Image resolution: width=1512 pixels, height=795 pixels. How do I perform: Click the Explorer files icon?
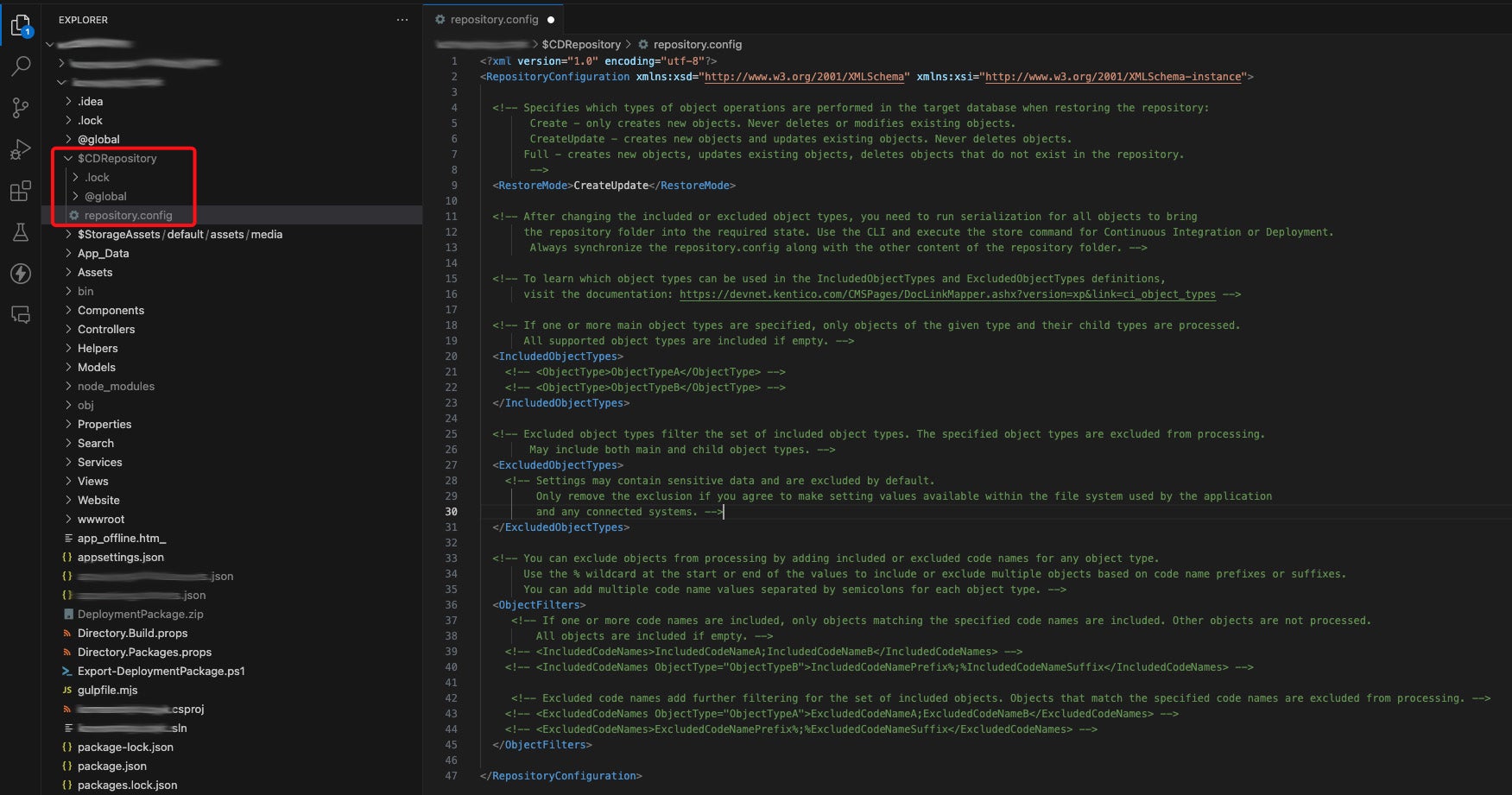point(21,26)
